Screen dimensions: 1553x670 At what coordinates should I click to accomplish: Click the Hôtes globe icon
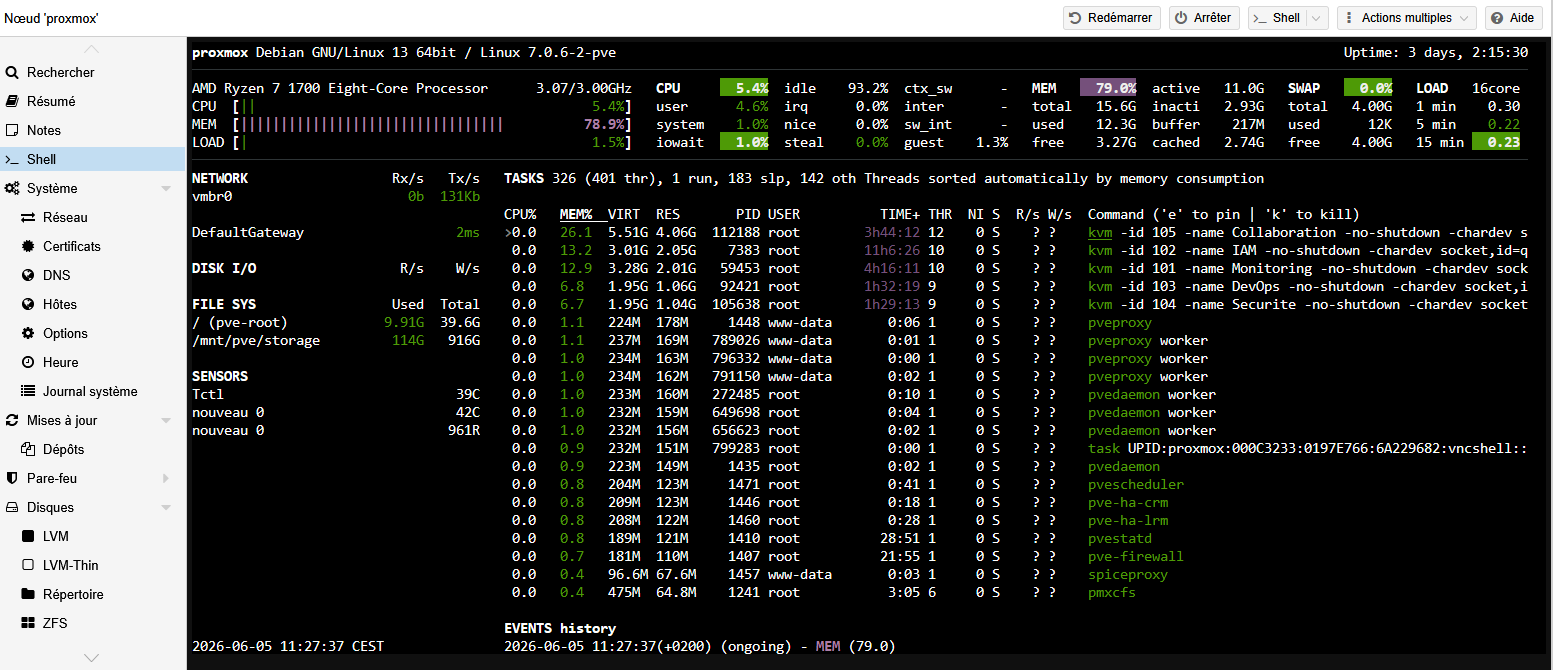pos(28,304)
